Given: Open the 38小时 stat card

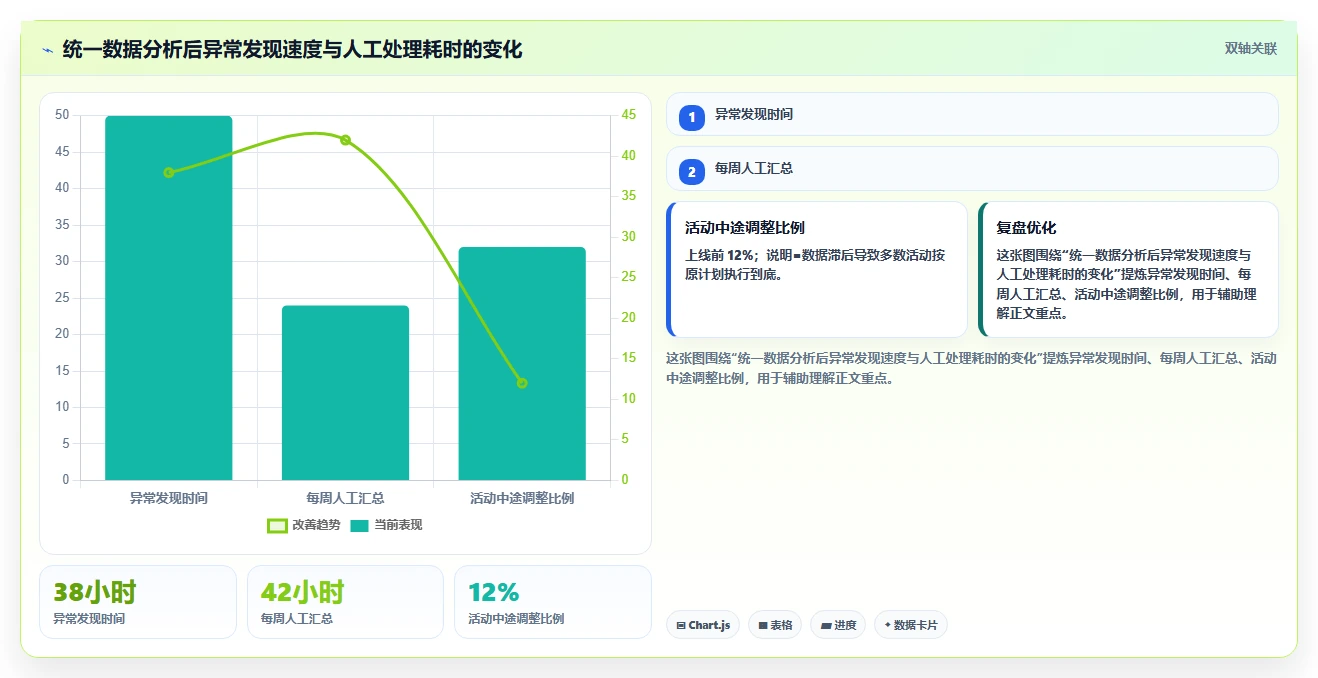Looking at the screenshot, I should coord(138,602).
